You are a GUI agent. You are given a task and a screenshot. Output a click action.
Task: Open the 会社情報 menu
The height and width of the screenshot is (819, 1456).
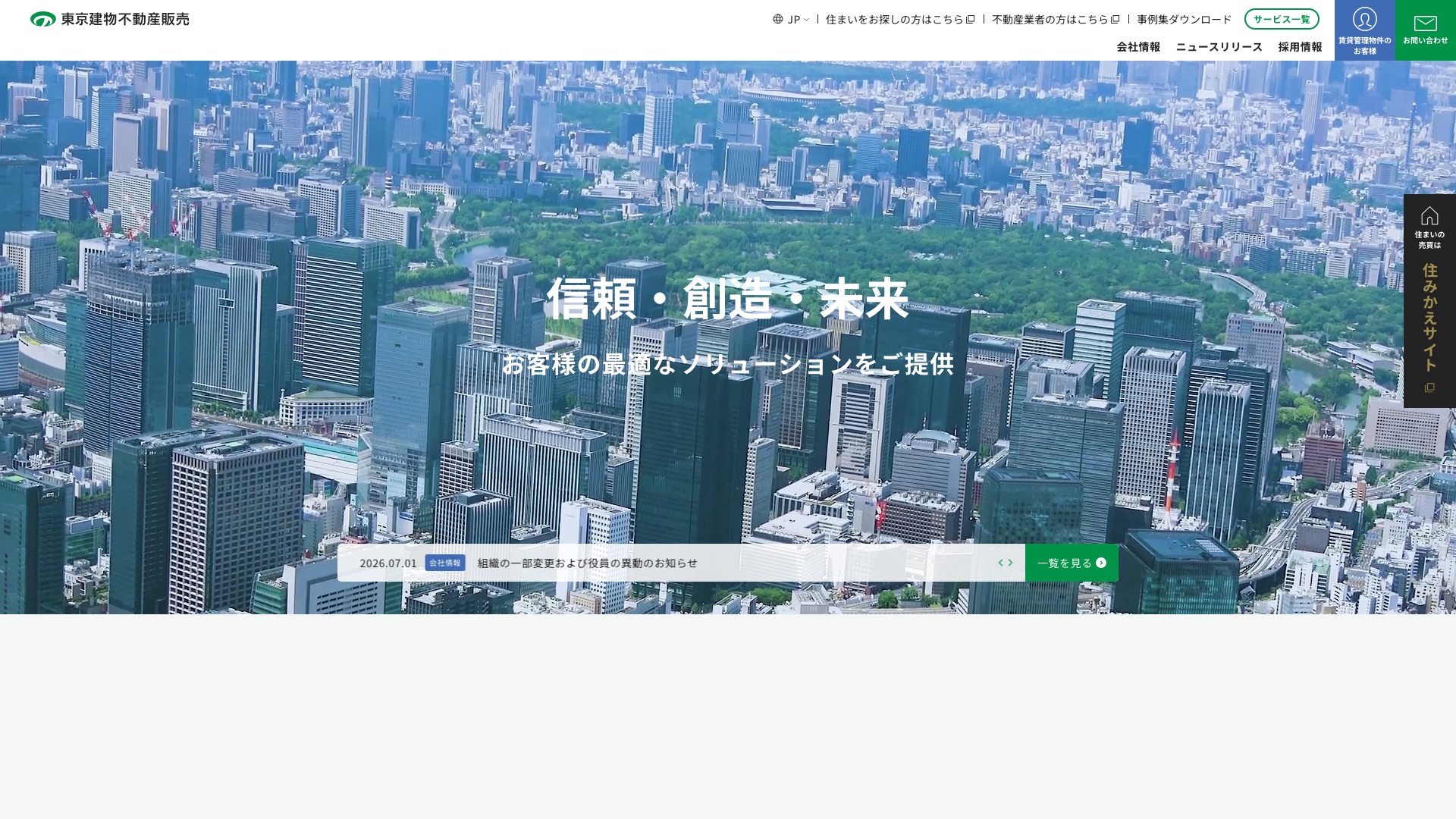(1138, 46)
